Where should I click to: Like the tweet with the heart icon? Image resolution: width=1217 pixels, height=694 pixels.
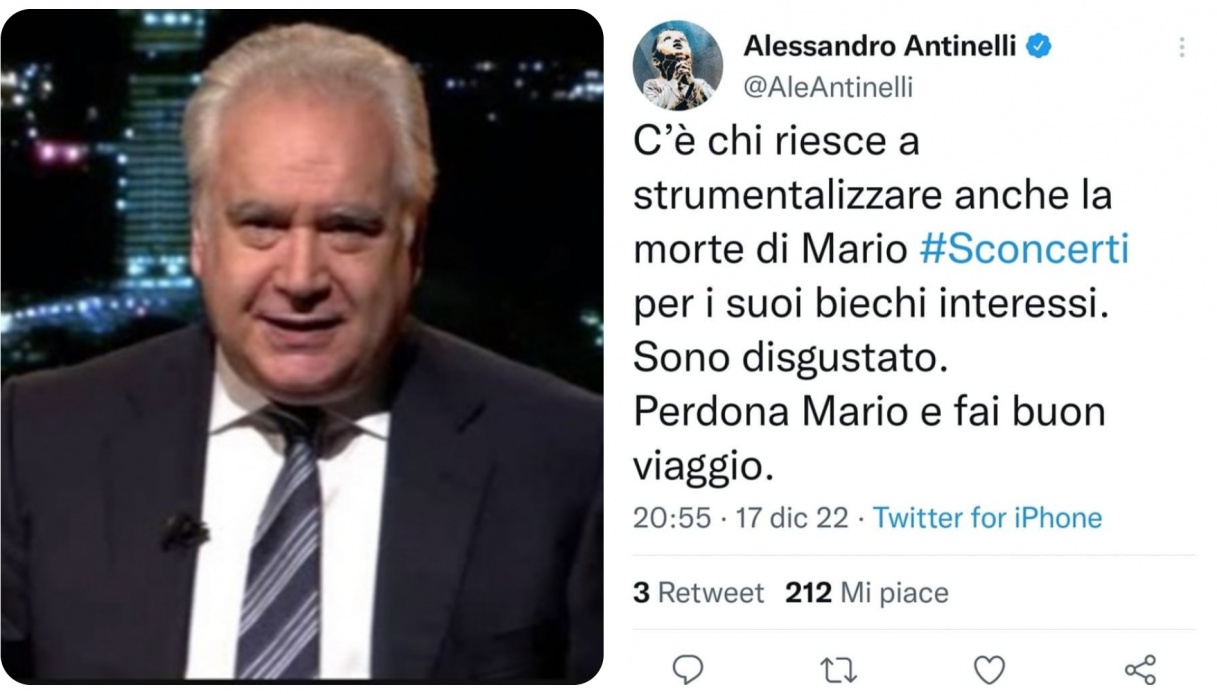(x=989, y=670)
